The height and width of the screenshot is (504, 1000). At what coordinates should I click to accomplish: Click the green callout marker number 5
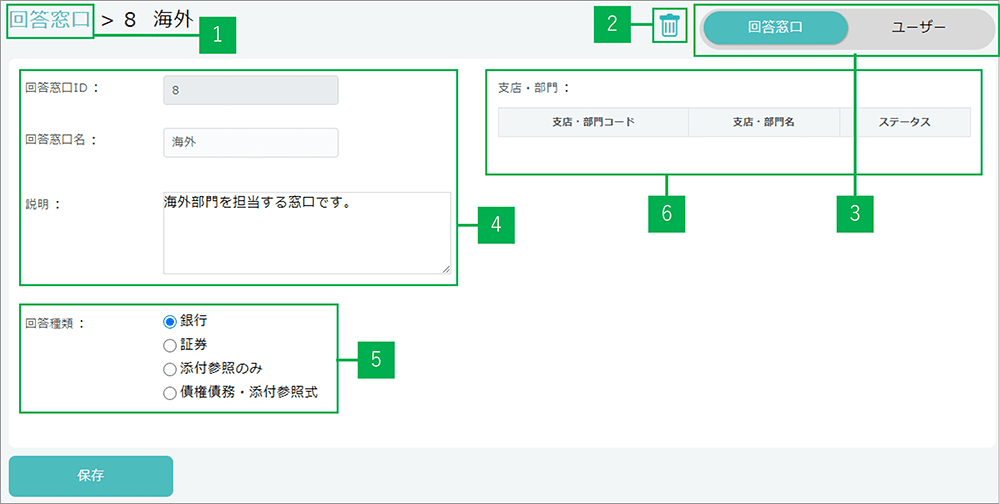click(x=376, y=360)
